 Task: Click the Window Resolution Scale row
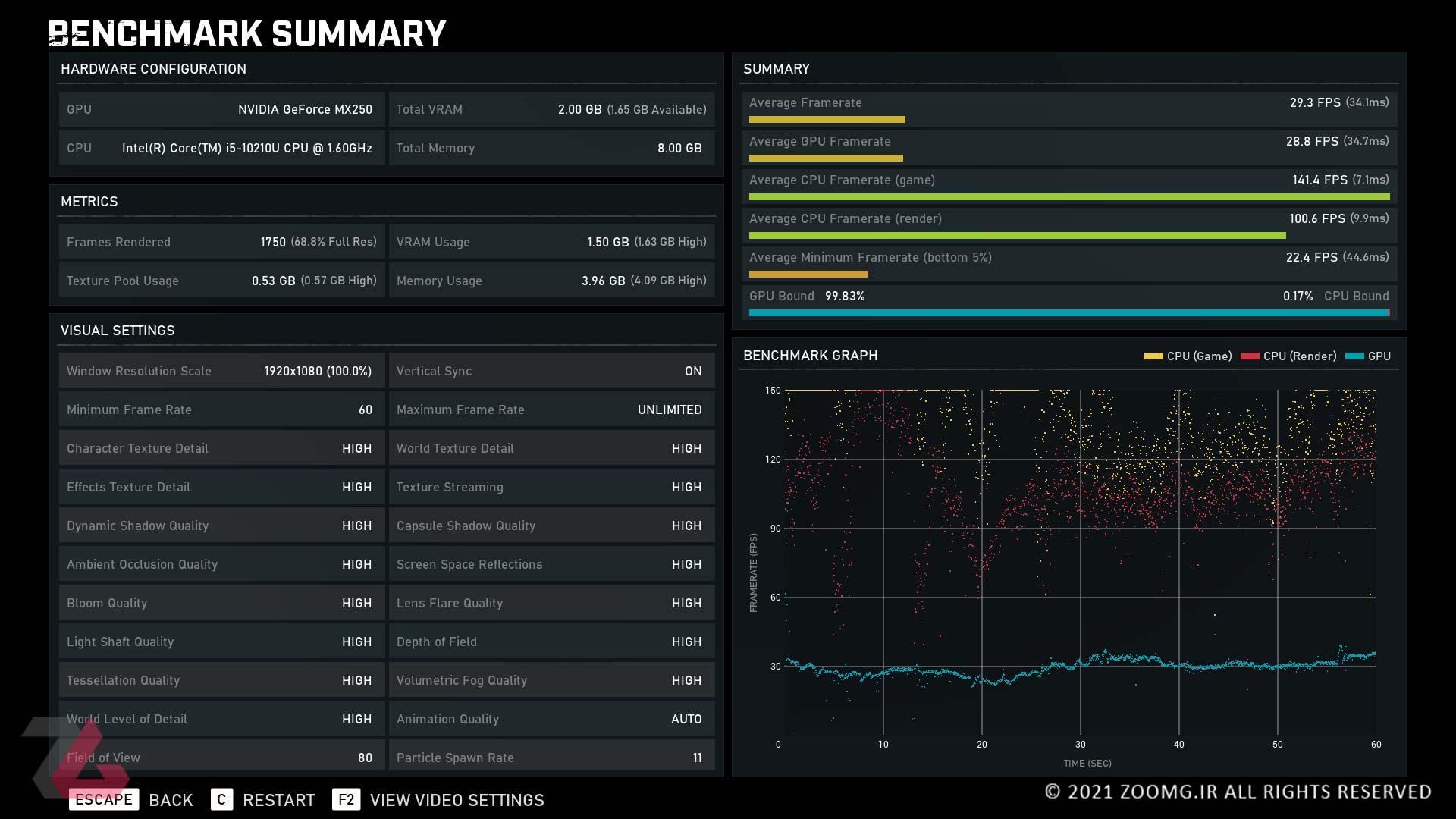pos(222,371)
